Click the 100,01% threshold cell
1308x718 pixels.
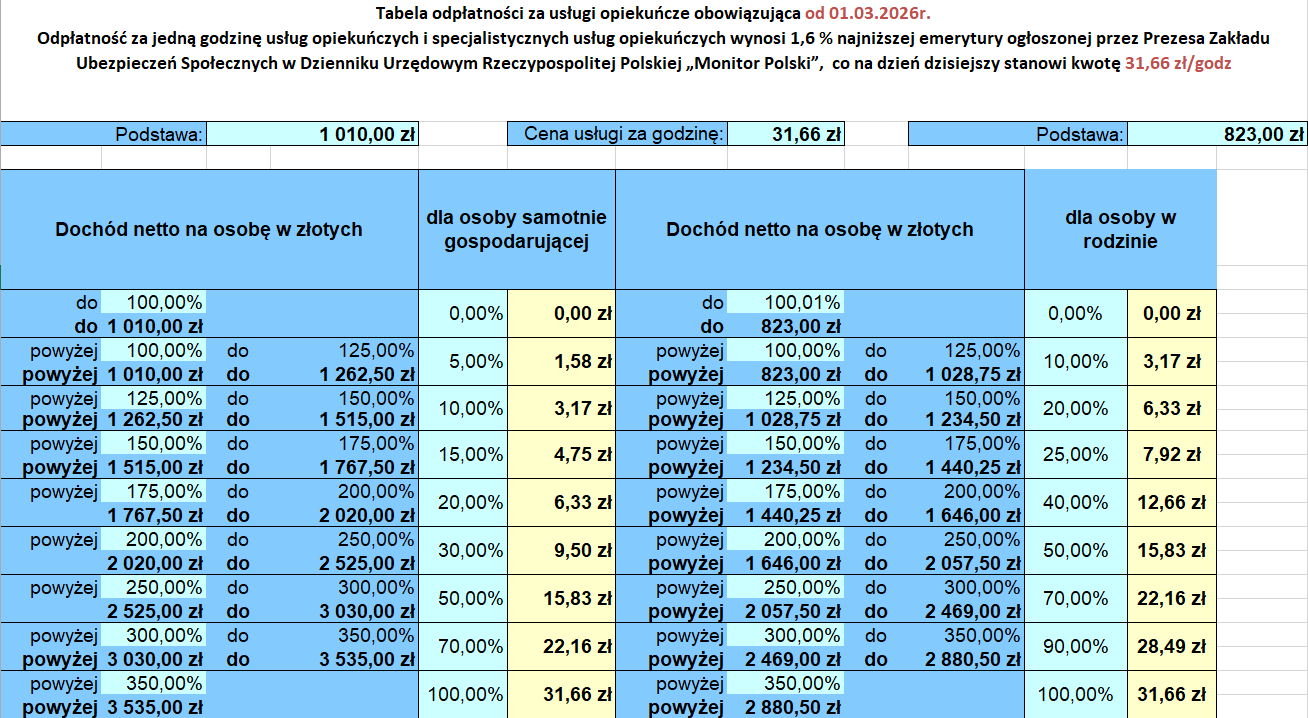(786, 302)
